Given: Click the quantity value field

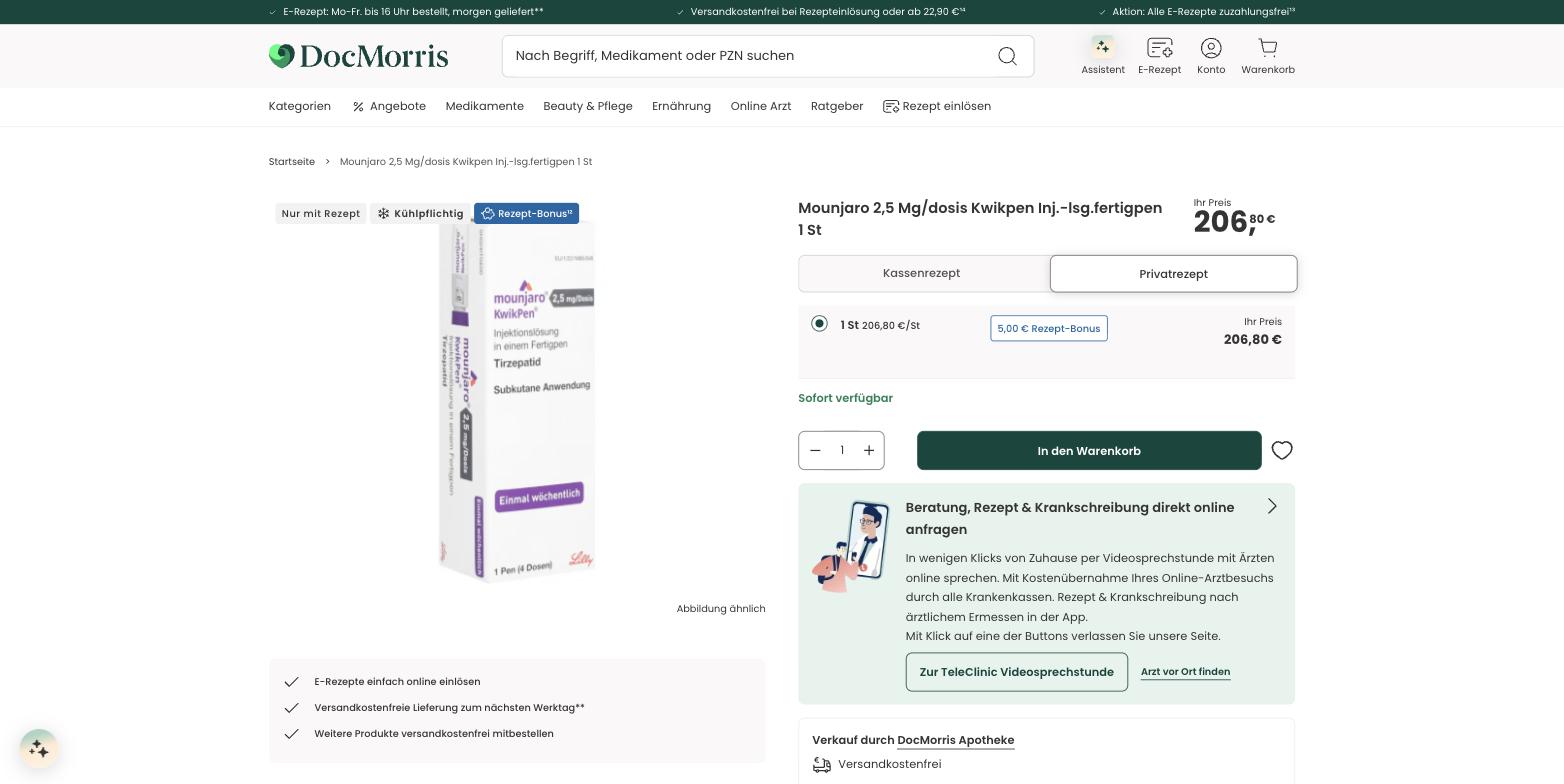Looking at the screenshot, I should tap(842, 451).
